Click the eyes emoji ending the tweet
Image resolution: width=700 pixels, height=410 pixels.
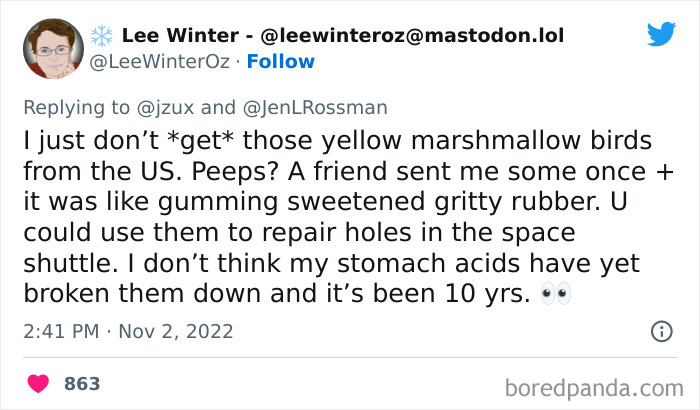[556, 293]
